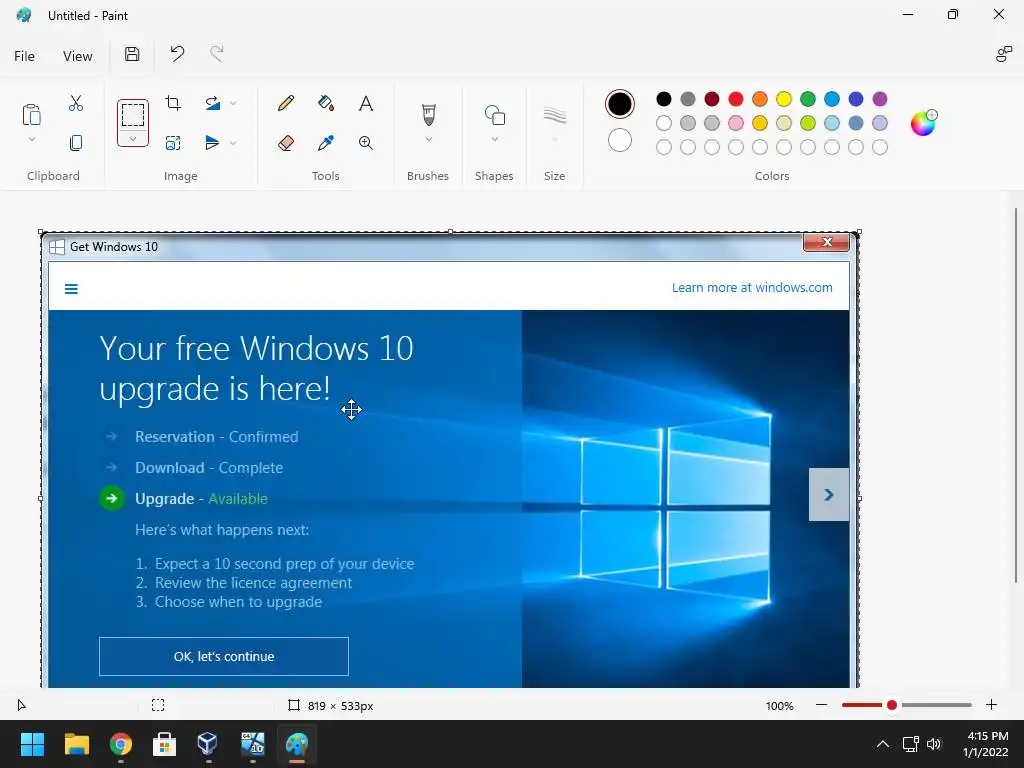Viewport: 1024px width, 768px height.
Task: Click the Save disk icon
Action: click(x=132, y=54)
